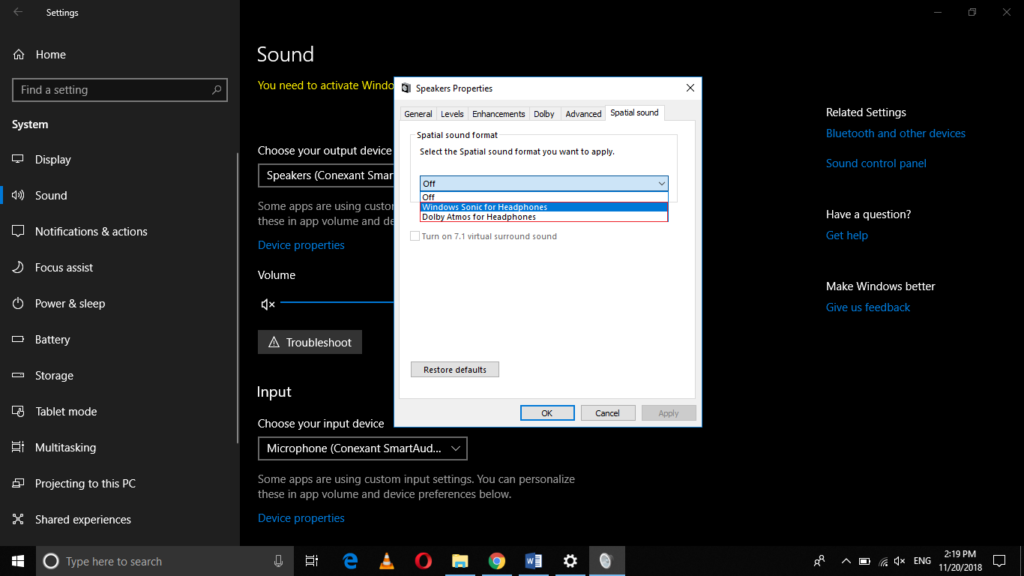Open Device properties under output device

[x=301, y=245]
